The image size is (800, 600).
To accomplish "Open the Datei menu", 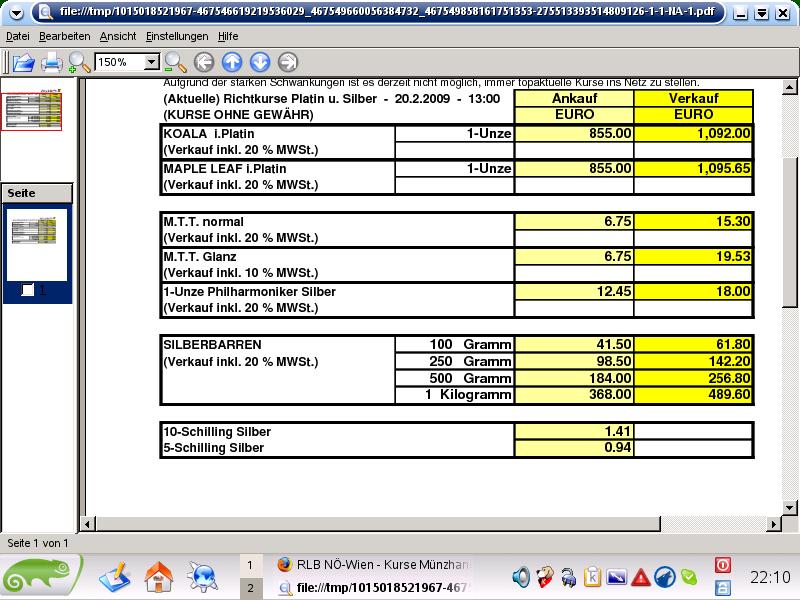I will click(x=18, y=36).
